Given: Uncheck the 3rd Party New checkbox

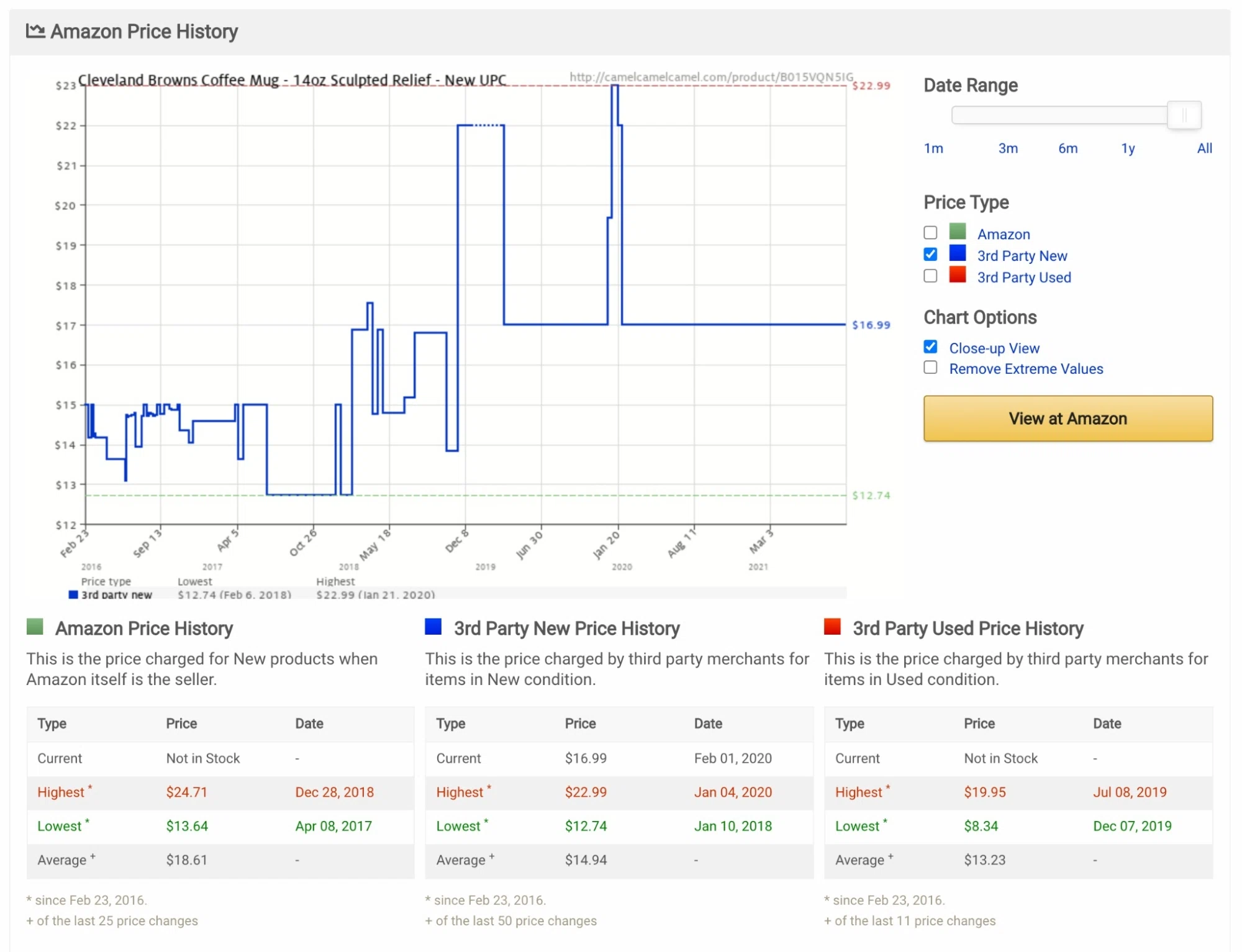Looking at the screenshot, I should tap(930, 254).
